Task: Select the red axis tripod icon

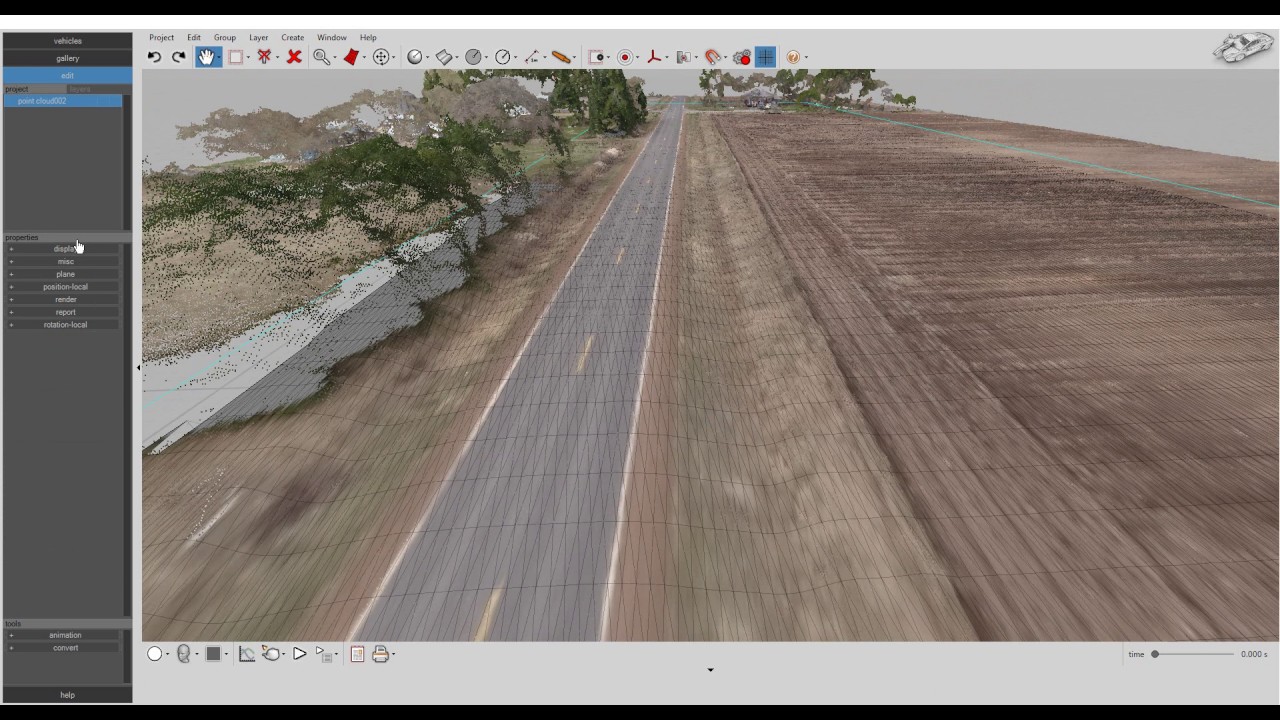Action: click(x=654, y=57)
